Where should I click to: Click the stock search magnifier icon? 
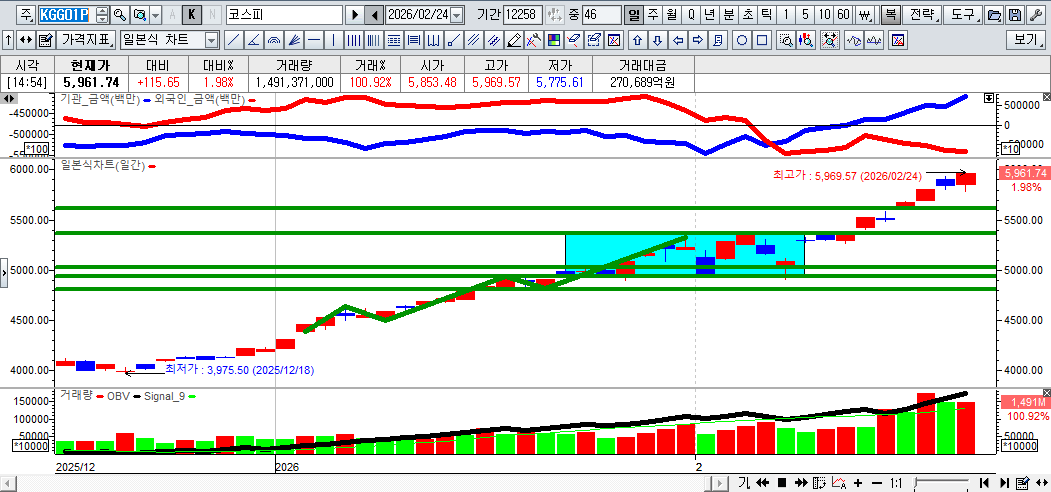119,15
